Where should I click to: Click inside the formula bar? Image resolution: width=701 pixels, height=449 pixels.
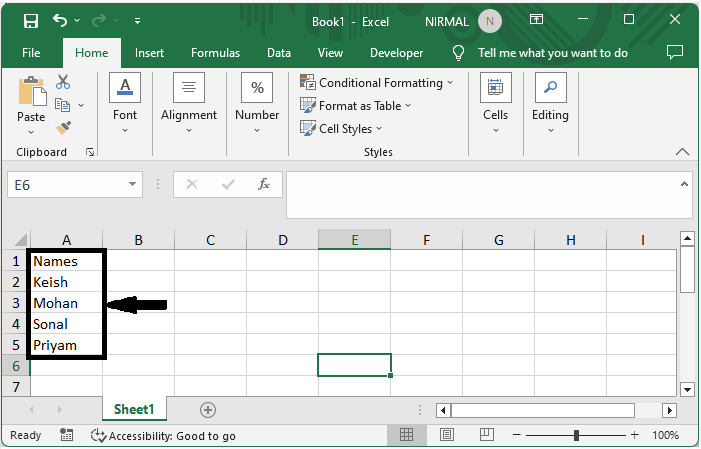(x=482, y=195)
